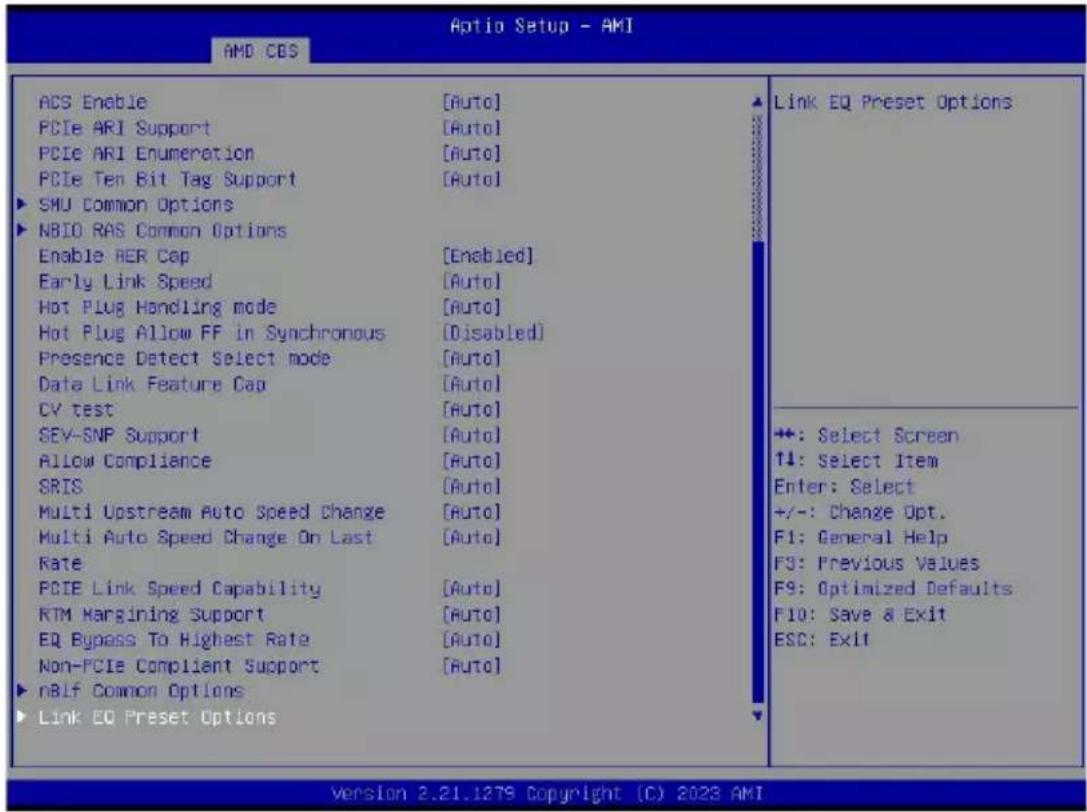Click the scrollbar down arrow

click(x=758, y=715)
